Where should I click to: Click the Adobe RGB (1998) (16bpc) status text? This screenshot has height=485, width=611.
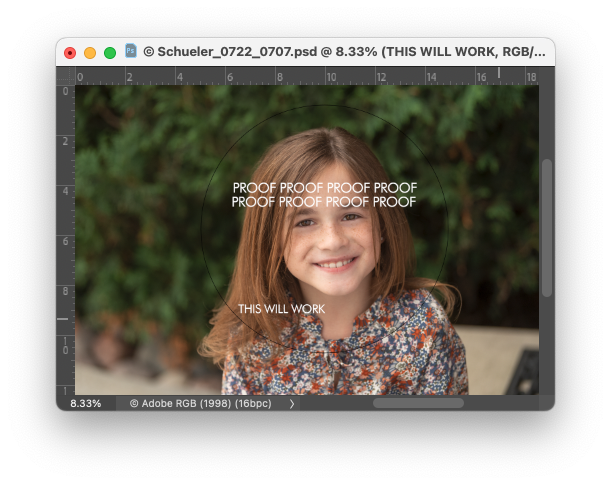(200, 403)
